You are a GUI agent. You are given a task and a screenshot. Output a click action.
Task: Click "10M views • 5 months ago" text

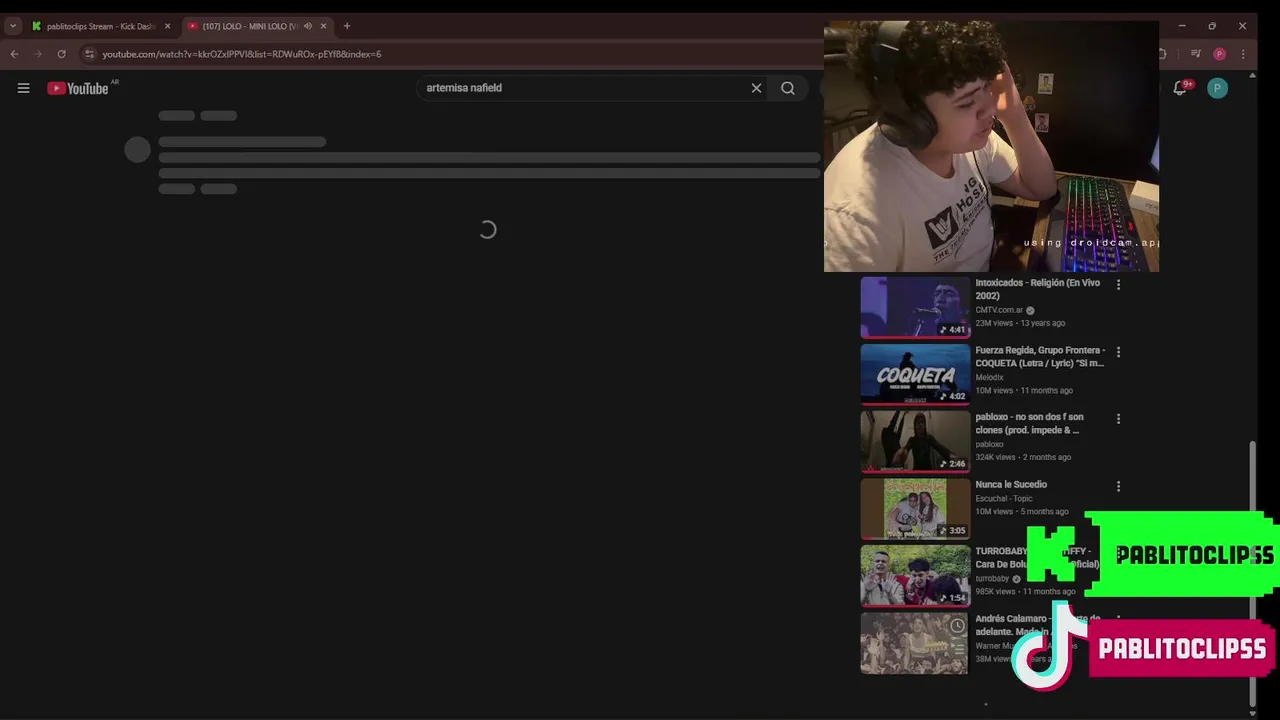(x=1022, y=511)
